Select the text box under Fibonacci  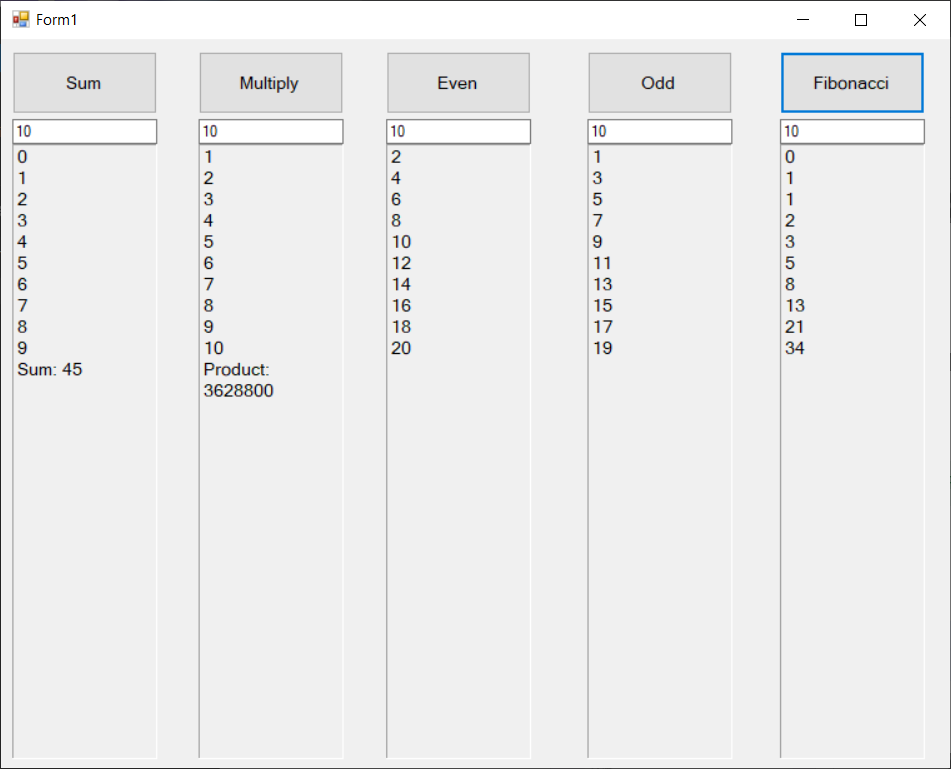pos(852,132)
